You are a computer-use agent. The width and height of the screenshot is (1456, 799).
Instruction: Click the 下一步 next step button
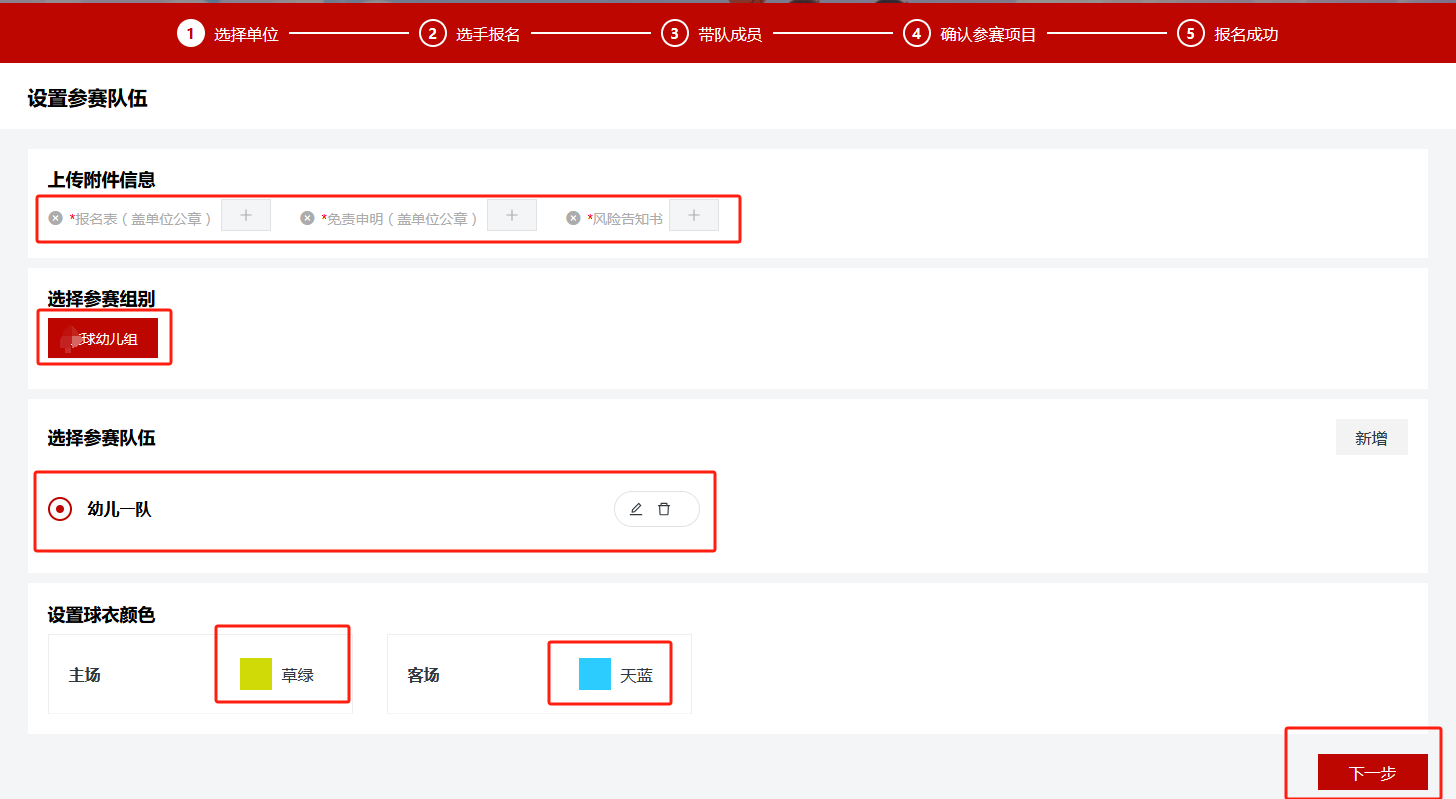(1372, 772)
